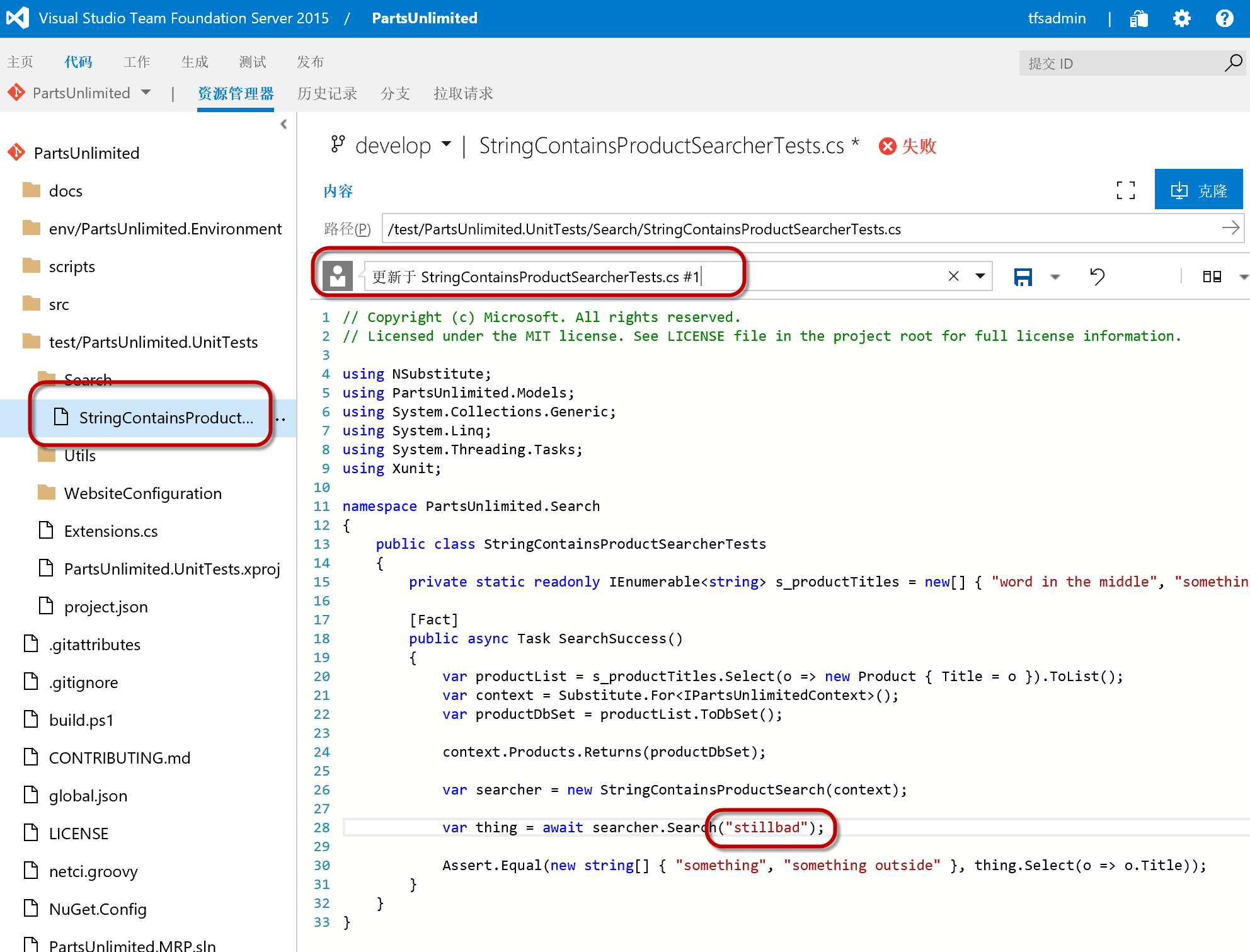Open the global.json file
Screen dimensions: 1250x952
[88, 796]
